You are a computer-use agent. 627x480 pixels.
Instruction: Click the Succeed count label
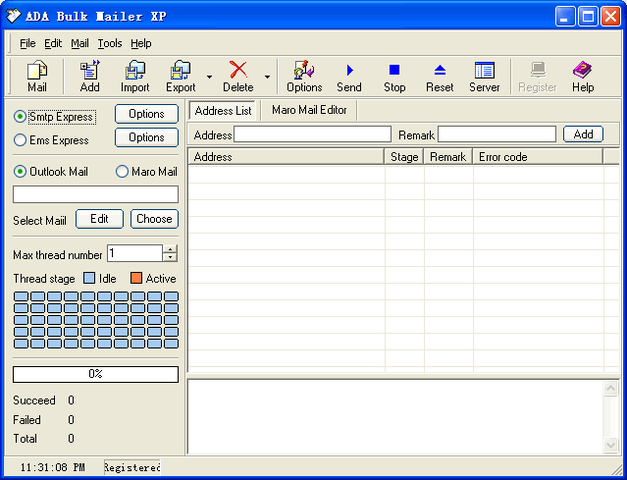(x=34, y=400)
